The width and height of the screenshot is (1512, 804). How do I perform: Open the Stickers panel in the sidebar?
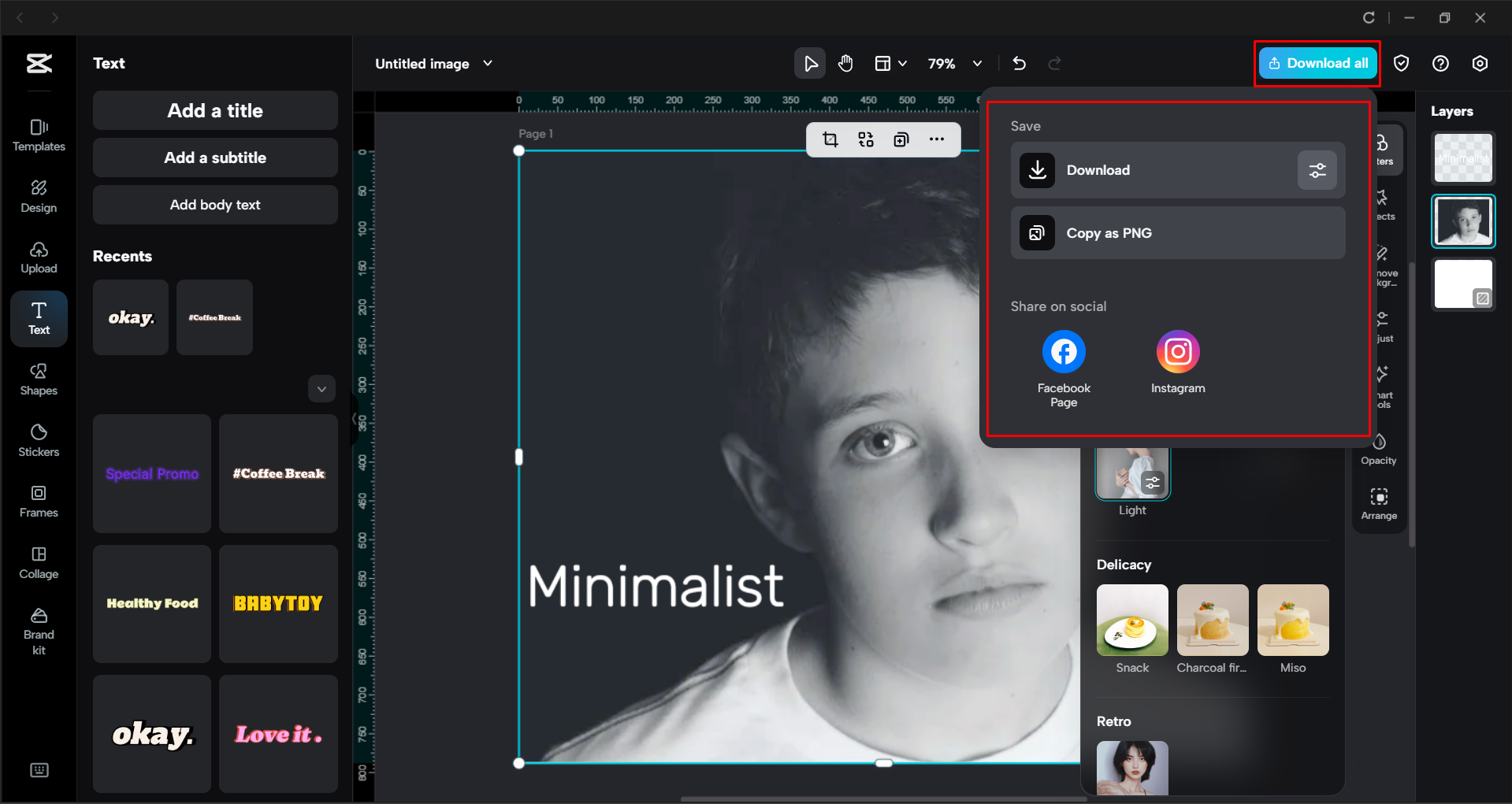coord(38,439)
